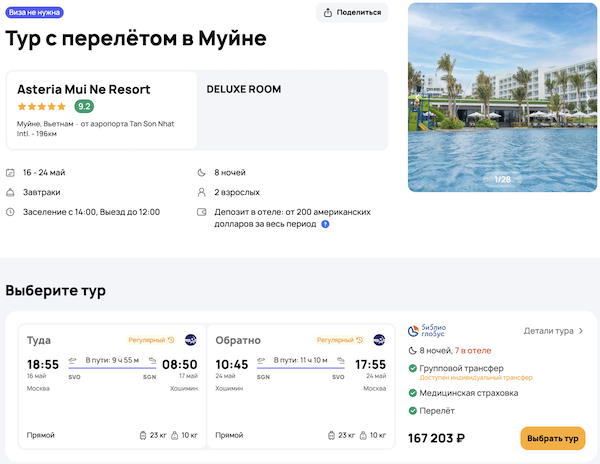Open the hotel pool photo gallery

tap(502, 98)
